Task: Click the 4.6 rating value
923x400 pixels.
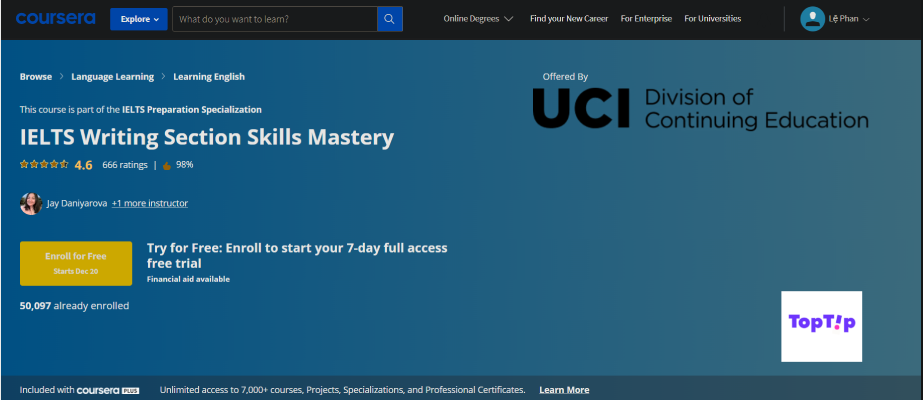Action: [84, 165]
